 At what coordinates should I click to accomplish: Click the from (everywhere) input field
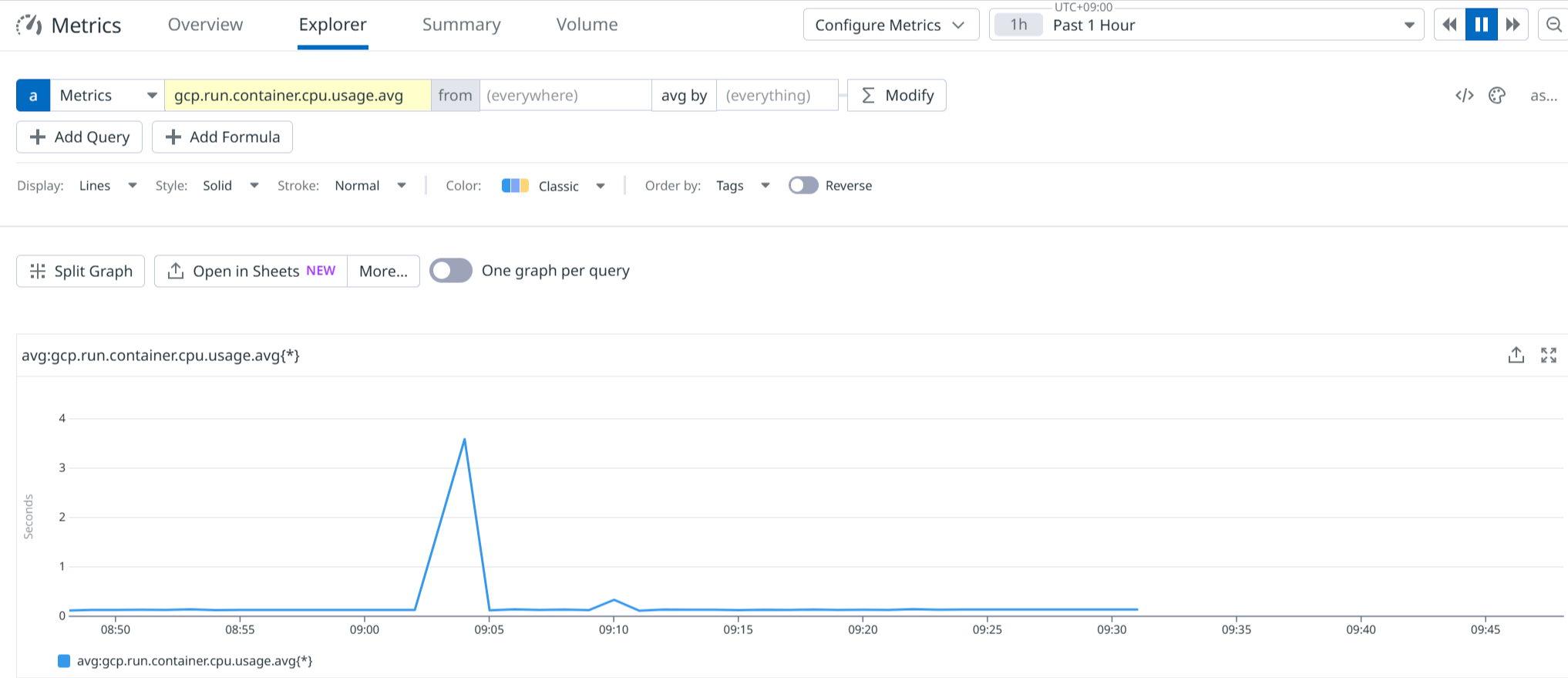click(565, 96)
